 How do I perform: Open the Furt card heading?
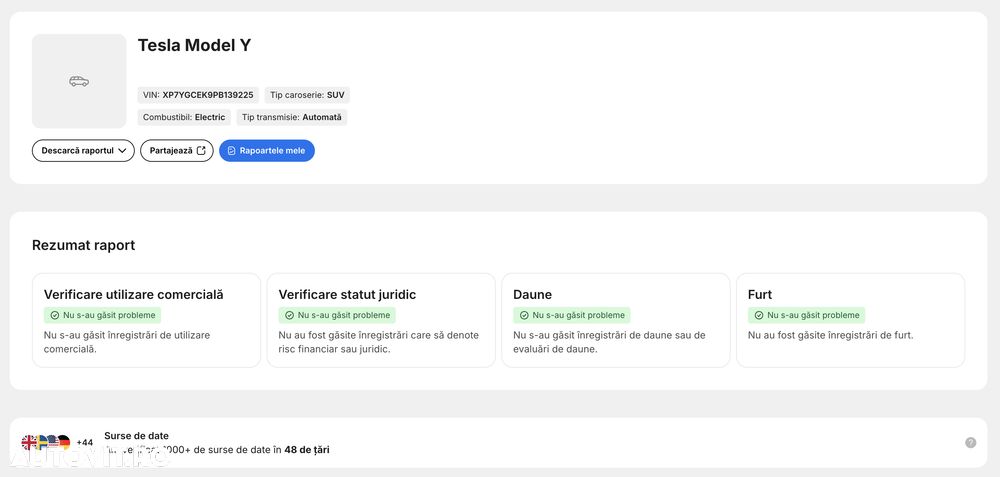pyautogui.click(x=760, y=295)
